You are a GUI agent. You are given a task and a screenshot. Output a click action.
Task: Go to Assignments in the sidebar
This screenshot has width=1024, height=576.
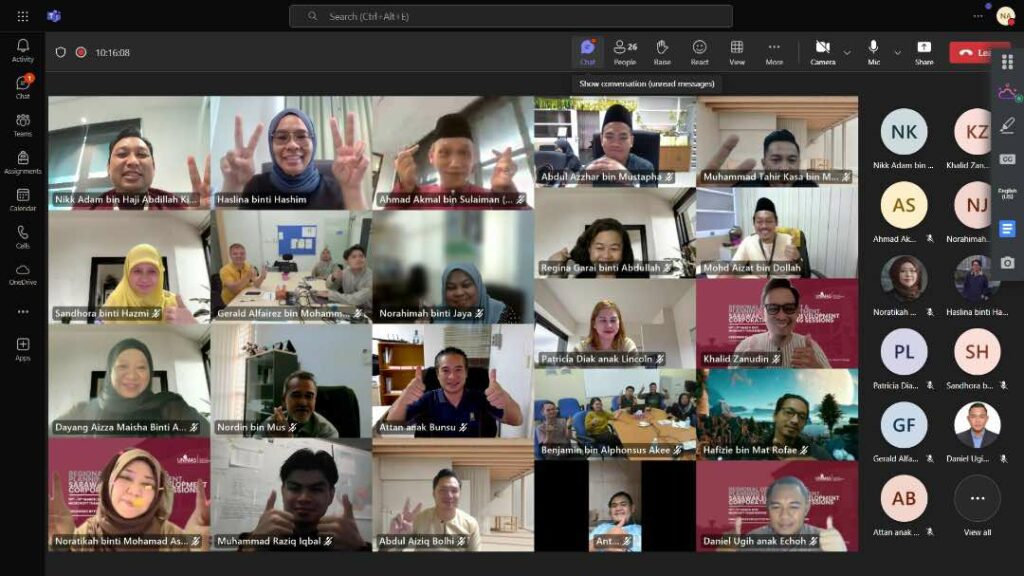(22, 162)
